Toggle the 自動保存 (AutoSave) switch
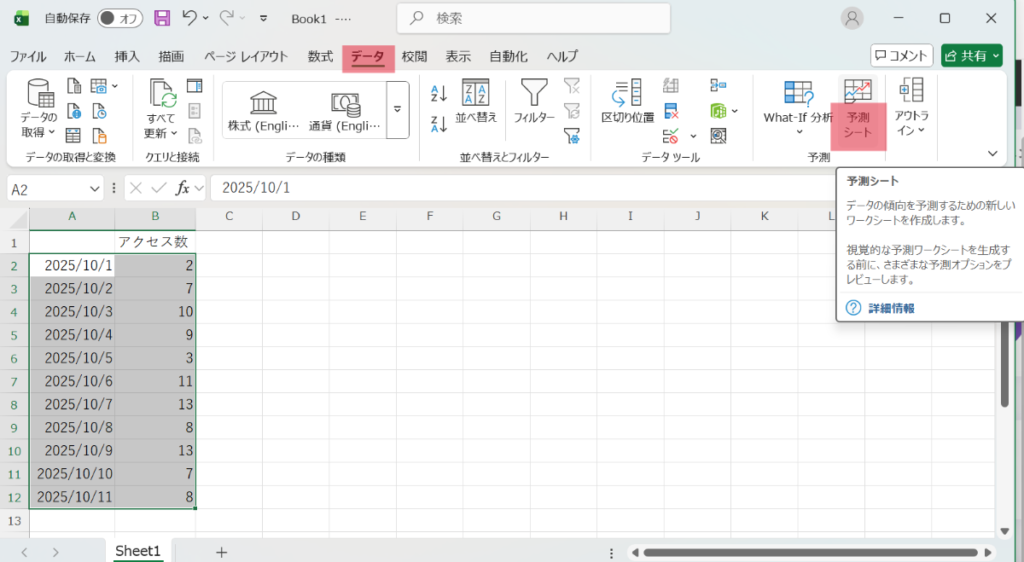 [120, 18]
